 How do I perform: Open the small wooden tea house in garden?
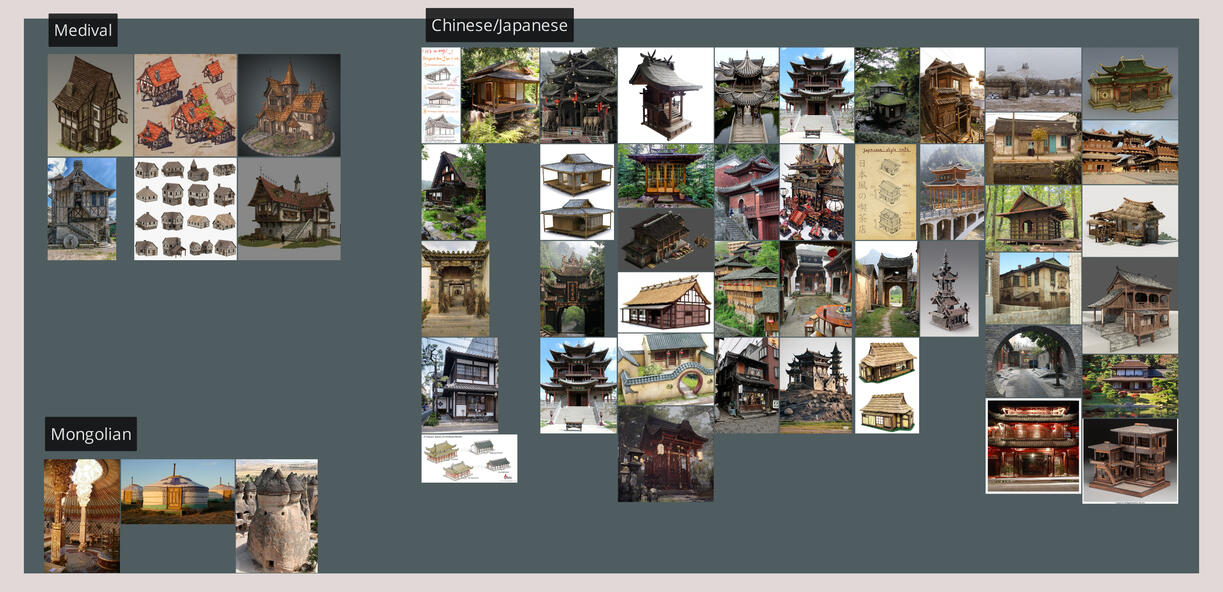(x=500, y=95)
